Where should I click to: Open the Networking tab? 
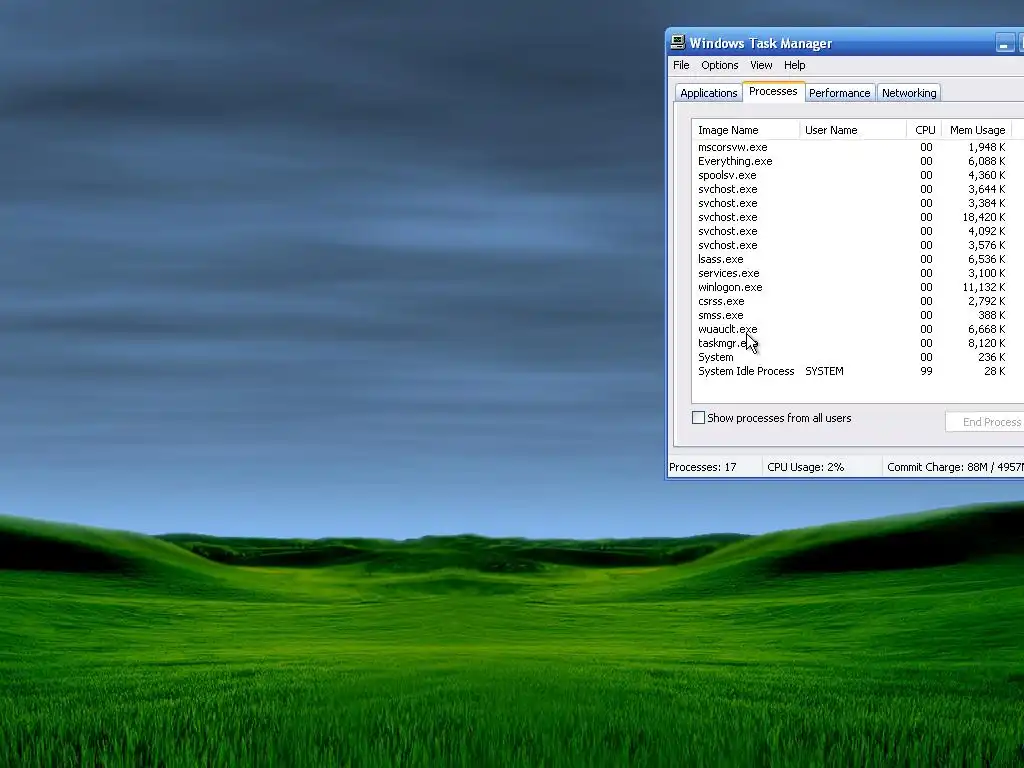[909, 93]
